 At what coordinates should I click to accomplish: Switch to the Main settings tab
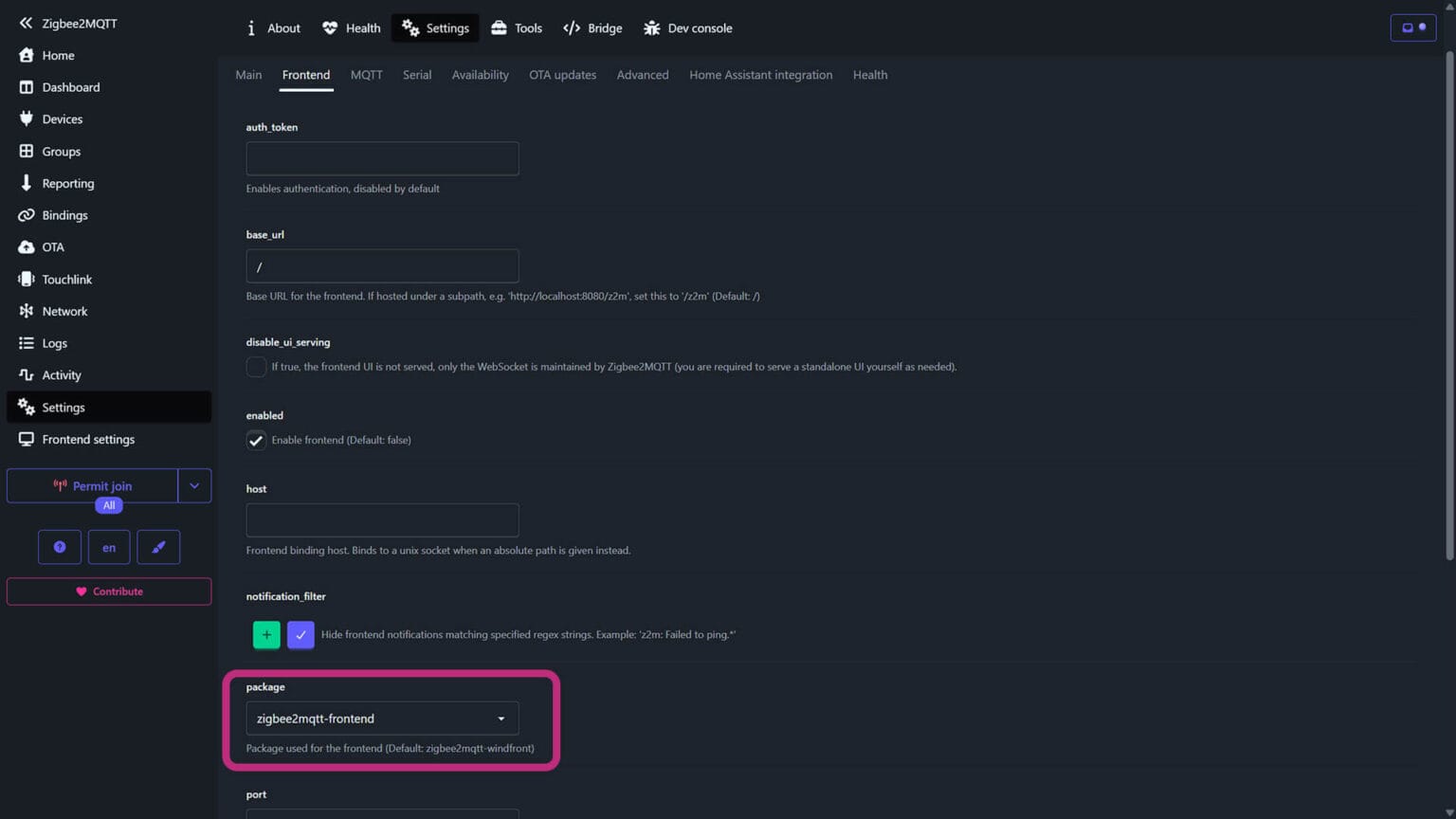click(x=248, y=75)
